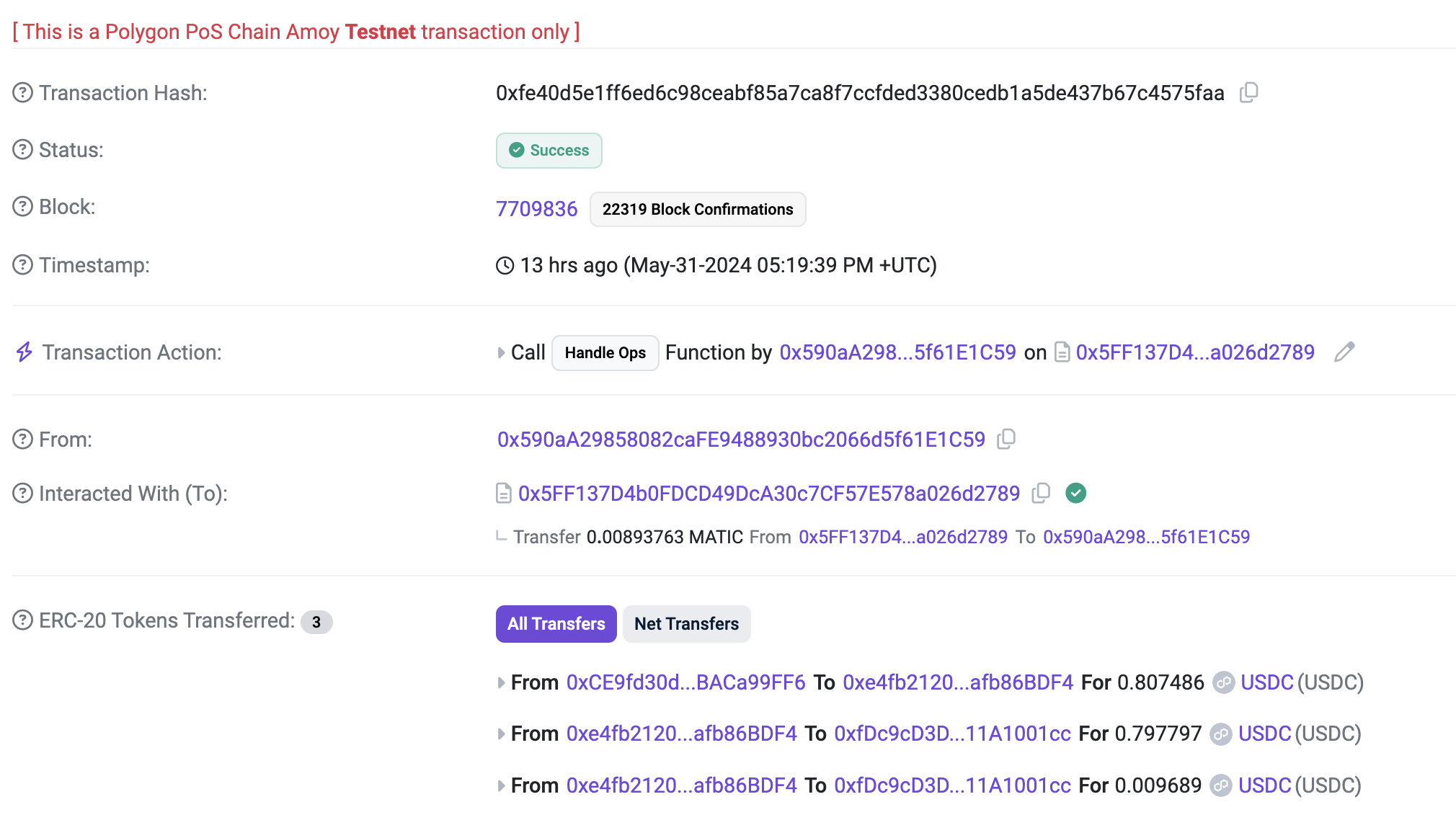Expand the Call Handle Ops action arrow
Screen dimensions: 1456x820
(x=501, y=353)
